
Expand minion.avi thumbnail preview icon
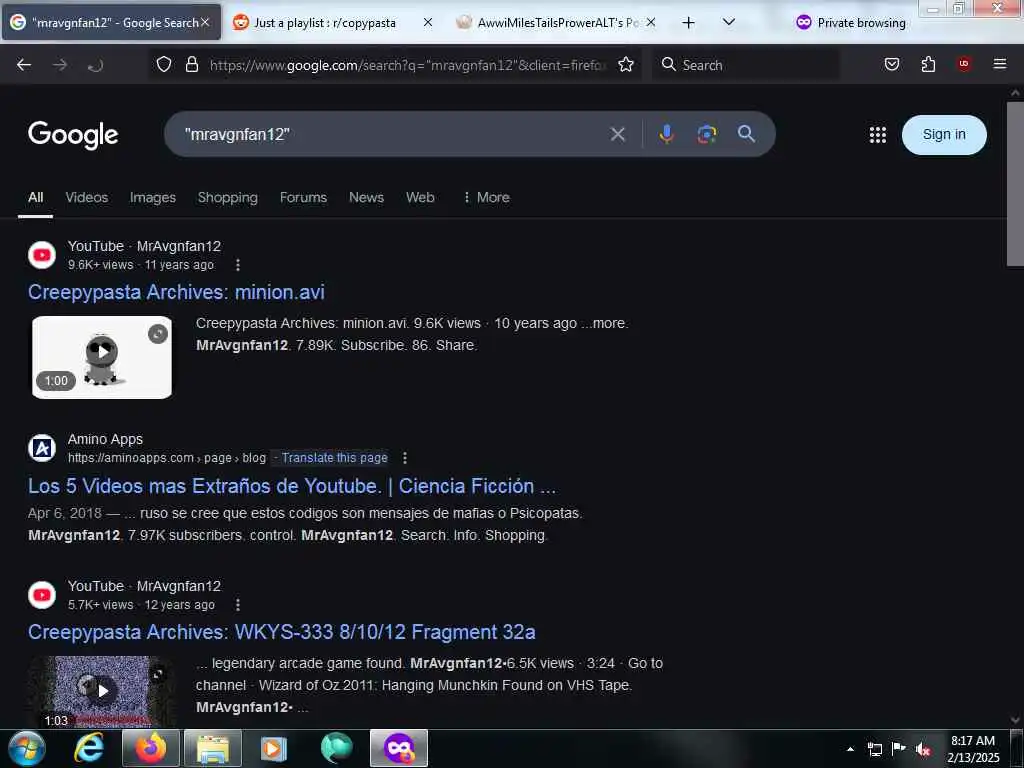point(157,334)
